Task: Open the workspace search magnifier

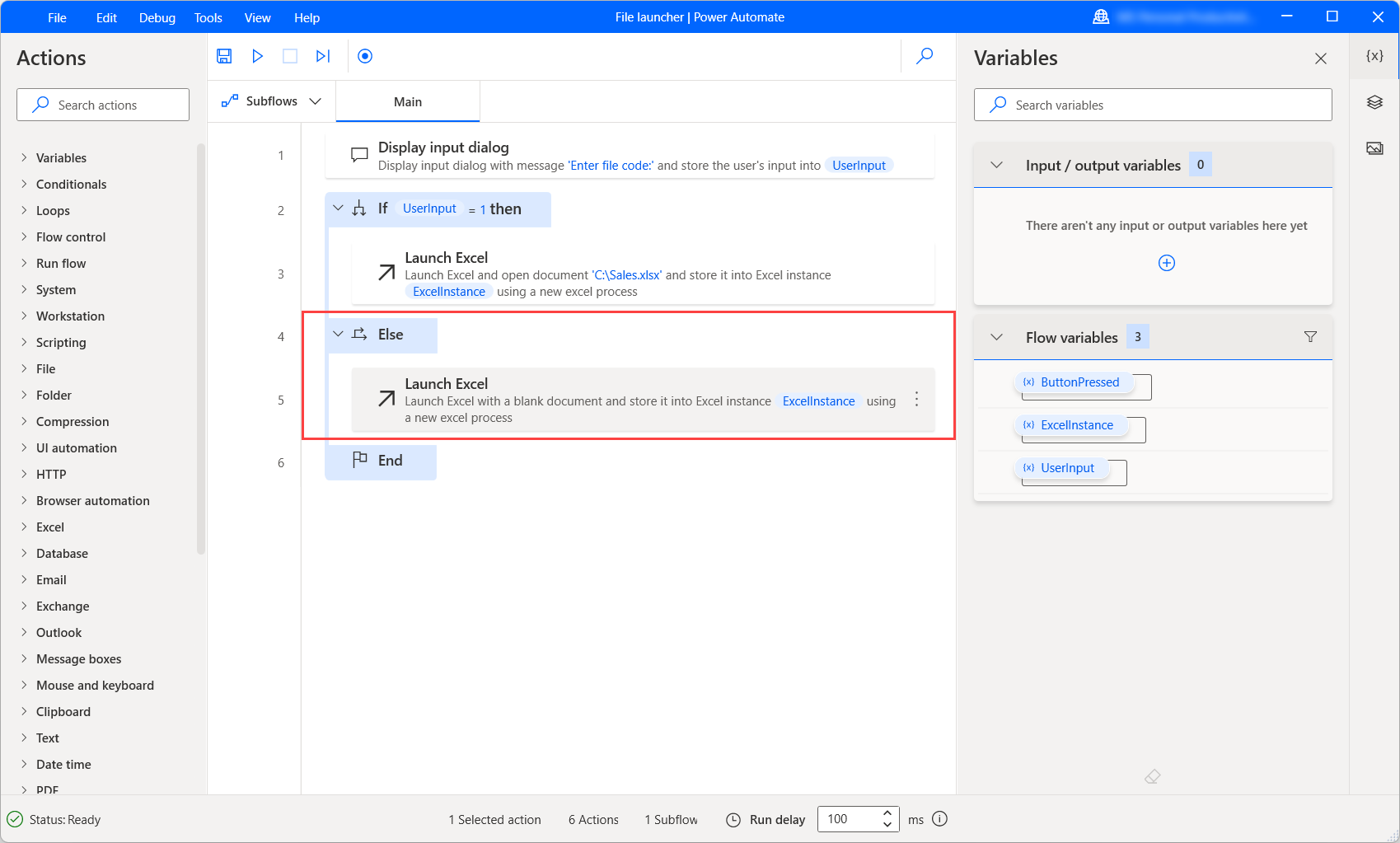Action: 924,56
